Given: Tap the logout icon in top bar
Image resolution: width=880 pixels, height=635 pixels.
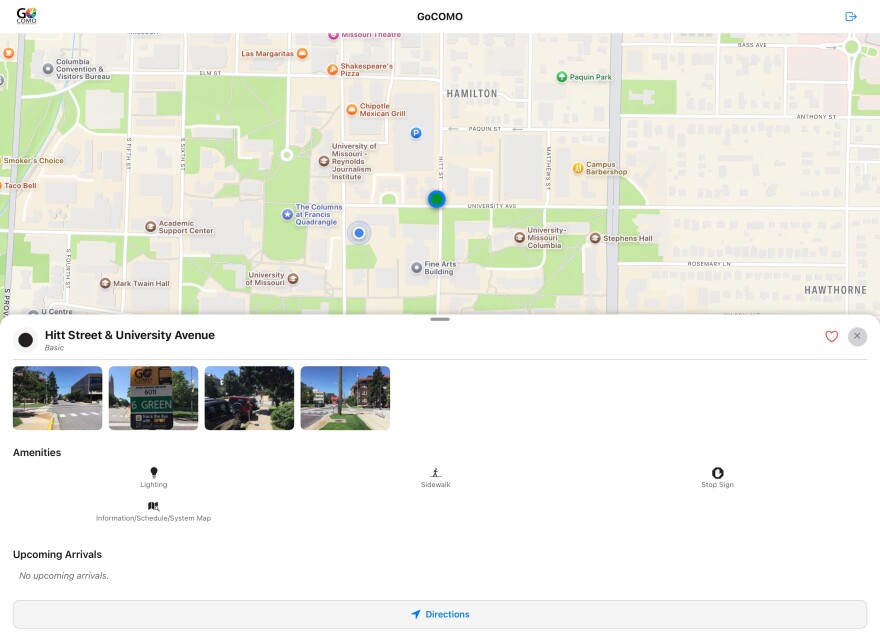Looking at the screenshot, I should tap(851, 17).
